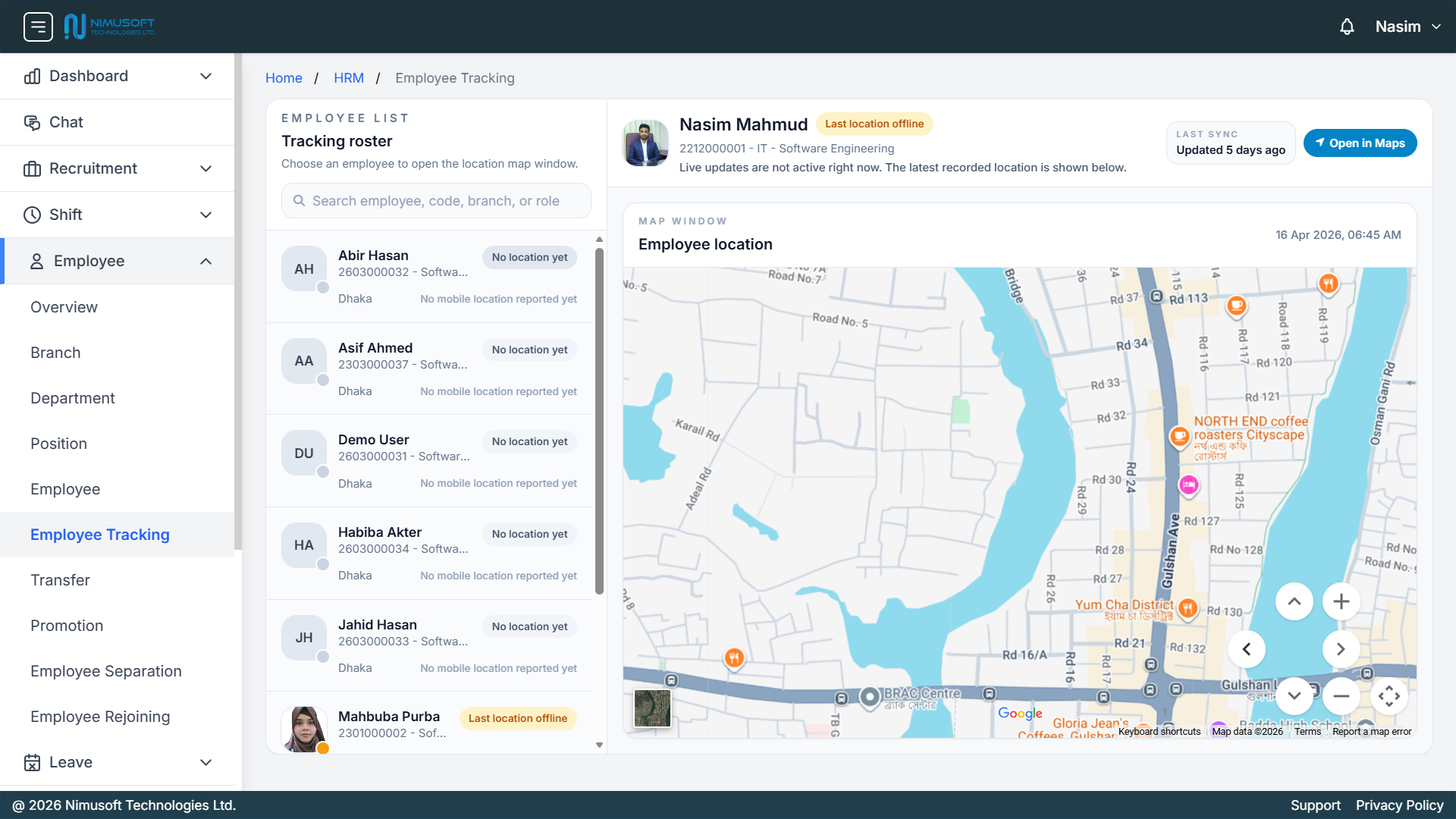Open Employee Separation from sidebar
1456x819 pixels.
tap(106, 671)
